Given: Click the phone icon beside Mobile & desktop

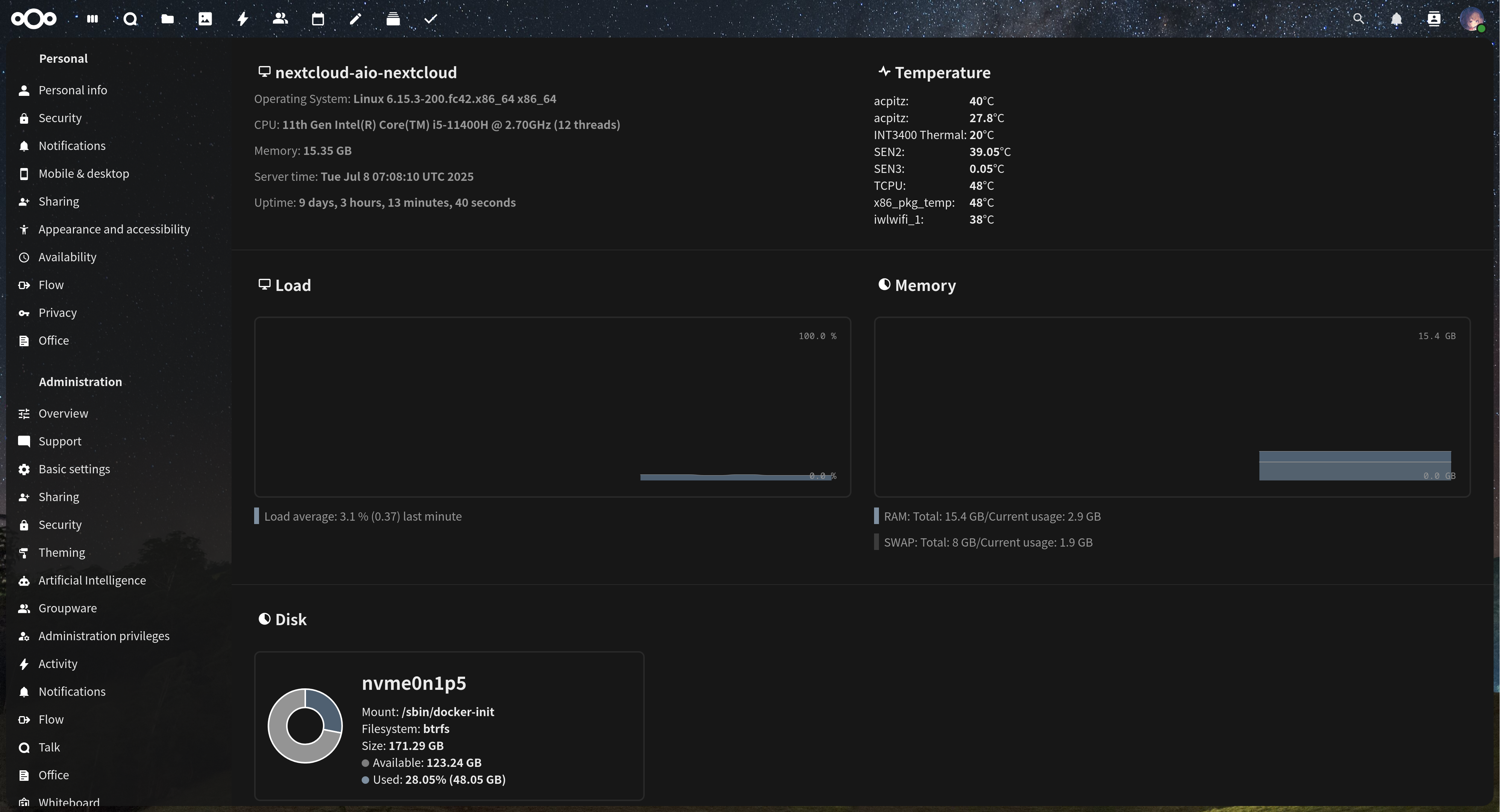Looking at the screenshot, I should pyautogui.click(x=24, y=174).
